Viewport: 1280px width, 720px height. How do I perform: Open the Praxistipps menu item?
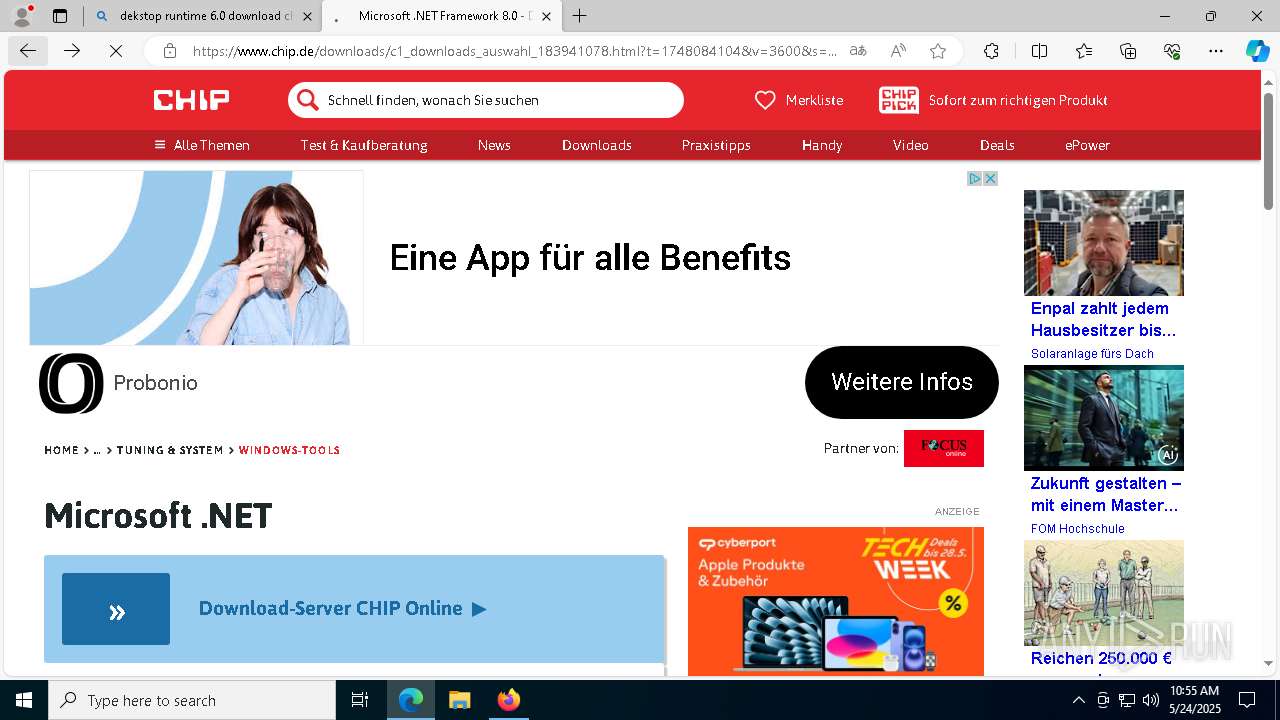pos(716,145)
